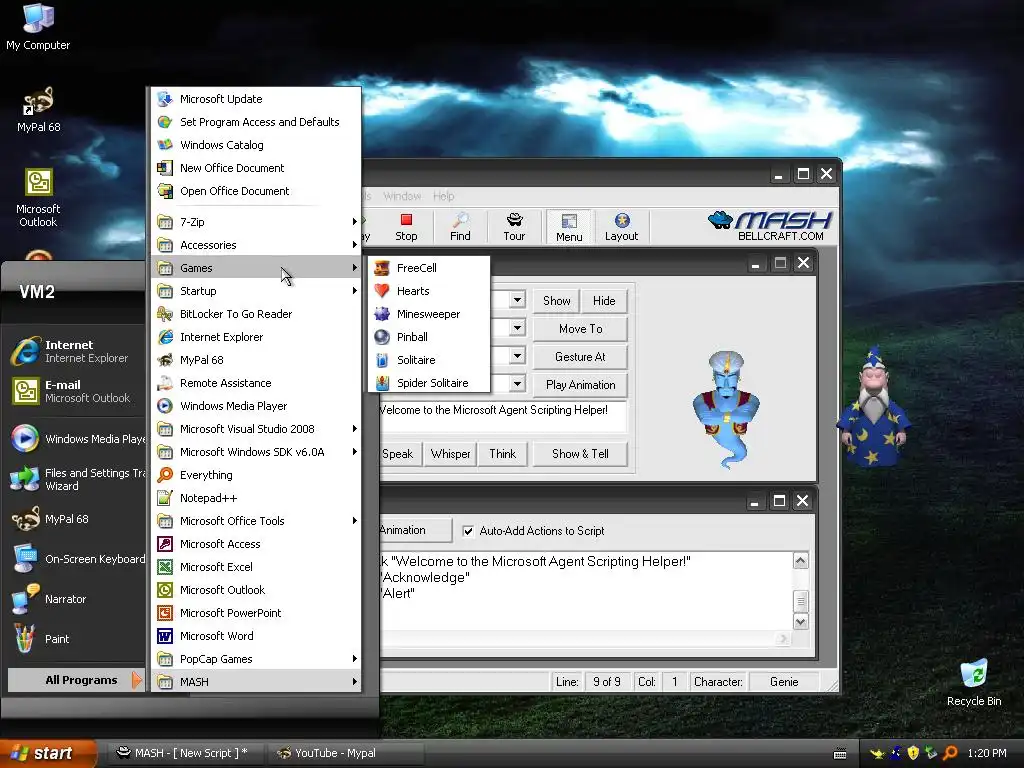1024x768 pixels.
Task: Click the Windows start button
Action: coord(48,753)
